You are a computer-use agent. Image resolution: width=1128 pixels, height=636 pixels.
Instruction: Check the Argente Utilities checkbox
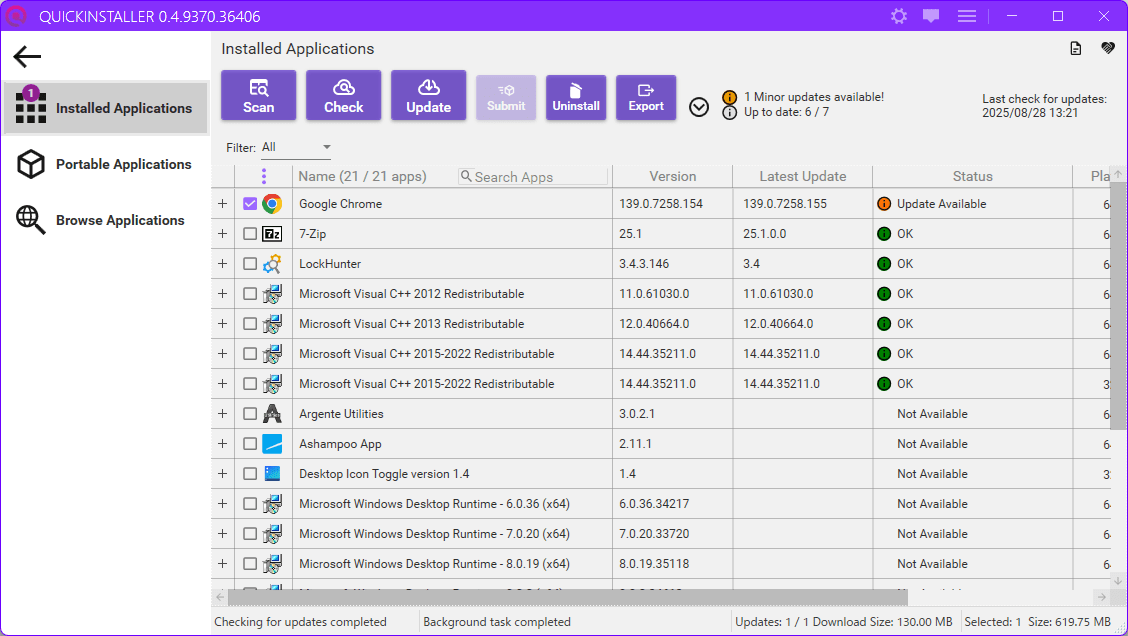pos(250,414)
